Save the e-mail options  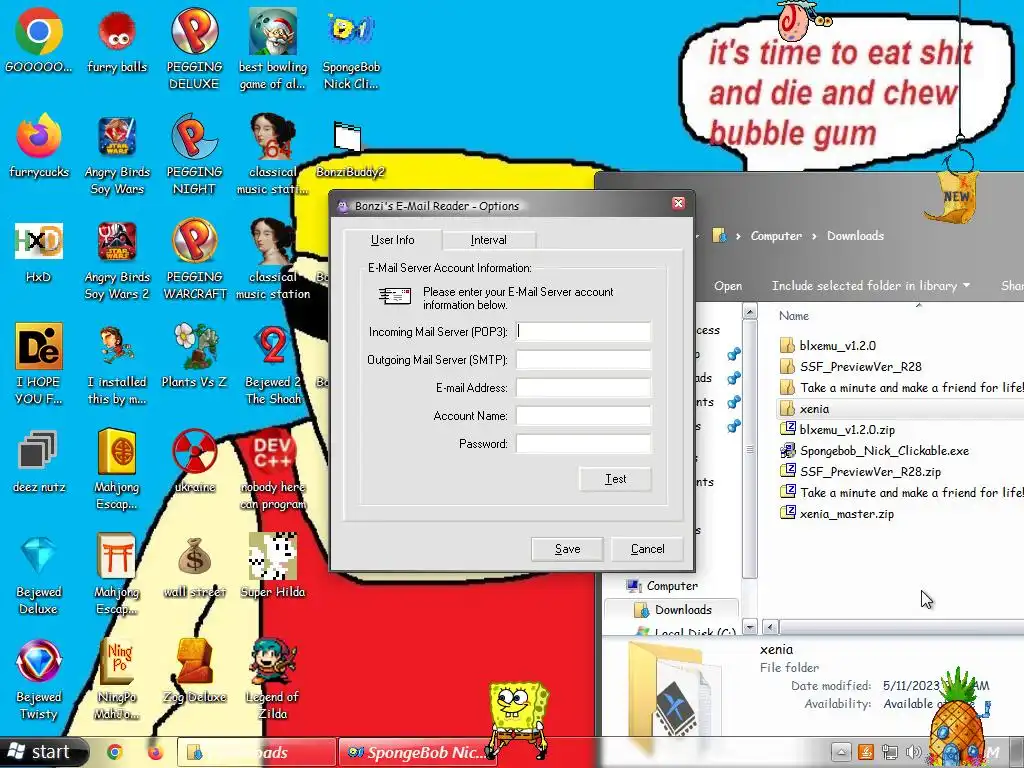[568, 549]
